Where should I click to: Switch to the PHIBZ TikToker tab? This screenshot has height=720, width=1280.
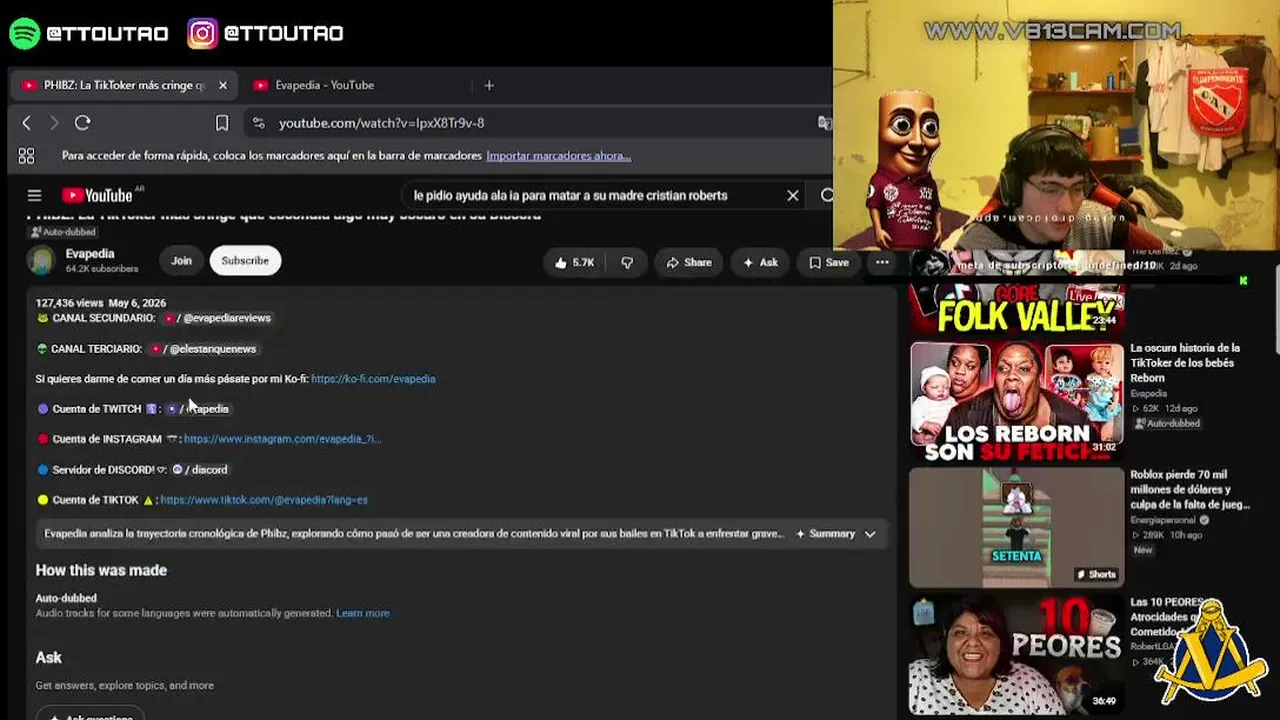click(125, 86)
